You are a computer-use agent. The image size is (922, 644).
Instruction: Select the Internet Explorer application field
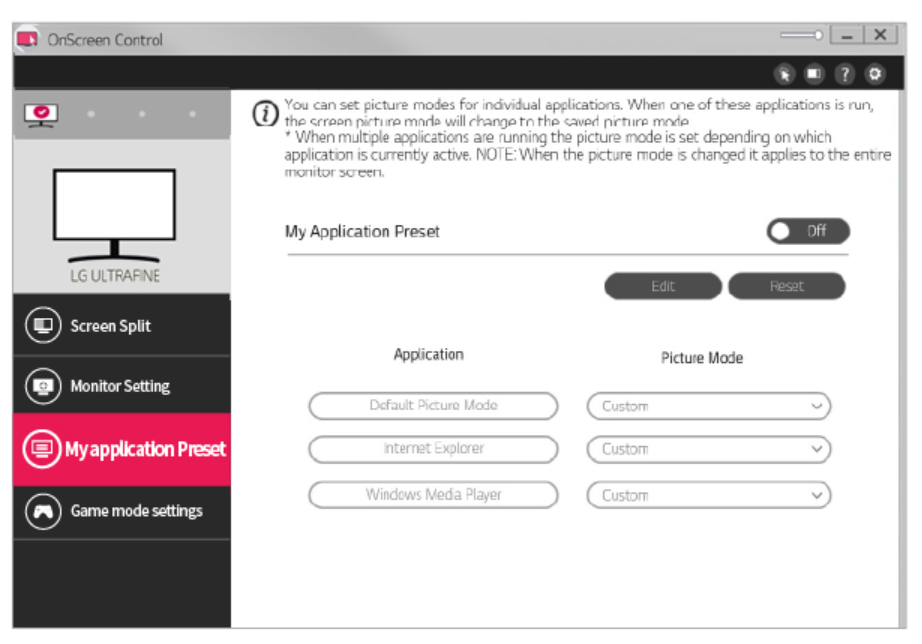pyautogui.click(x=433, y=450)
